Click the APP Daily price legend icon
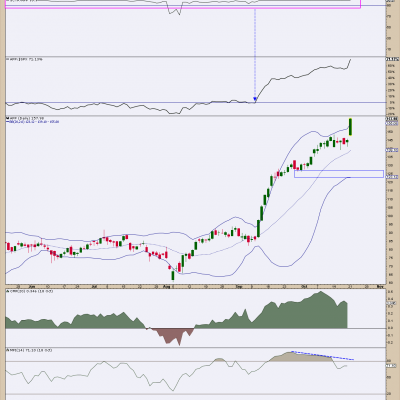Image resolution: width=400 pixels, height=400 pixels. tap(7, 118)
